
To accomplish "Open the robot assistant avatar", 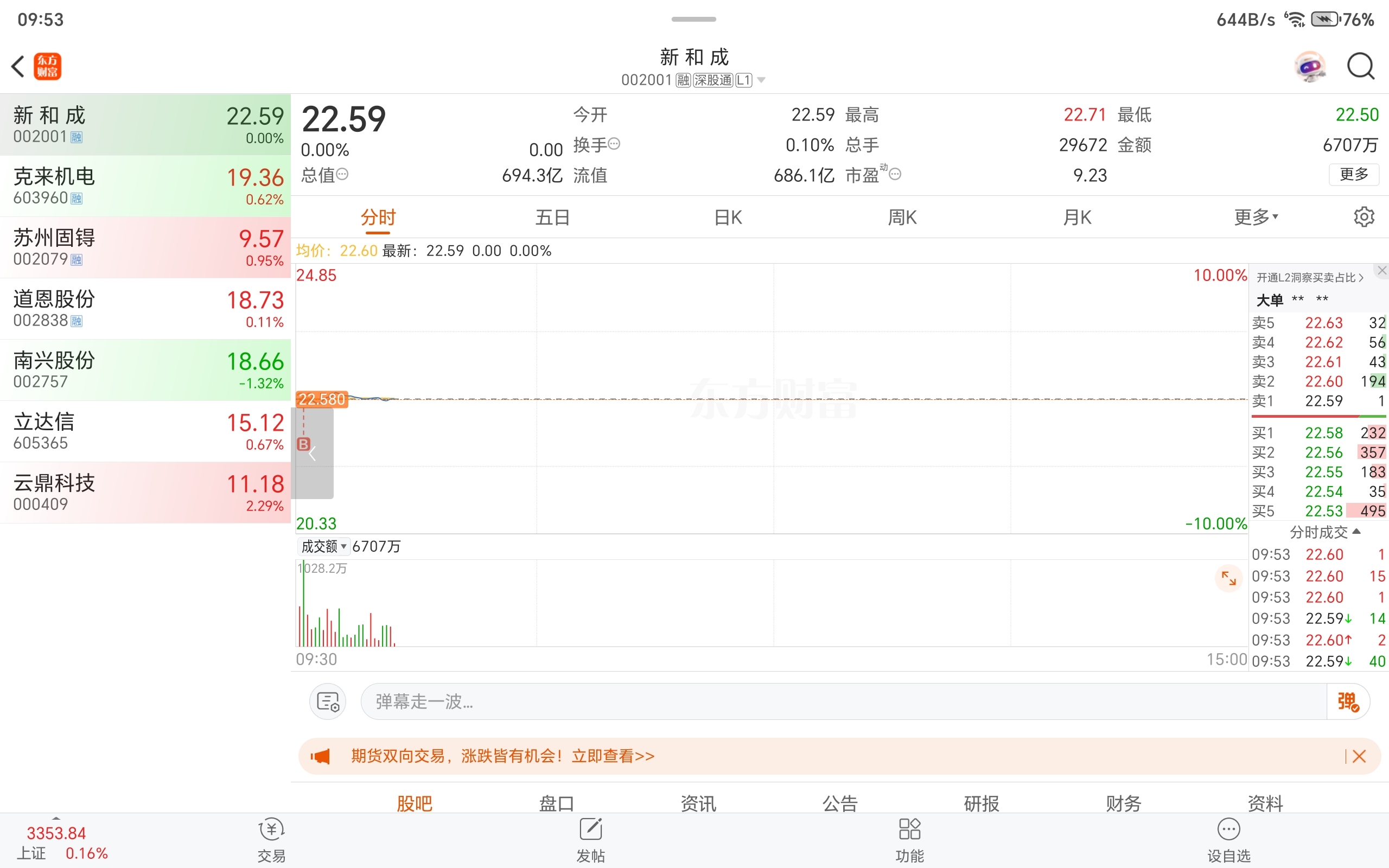I will (1310, 67).
